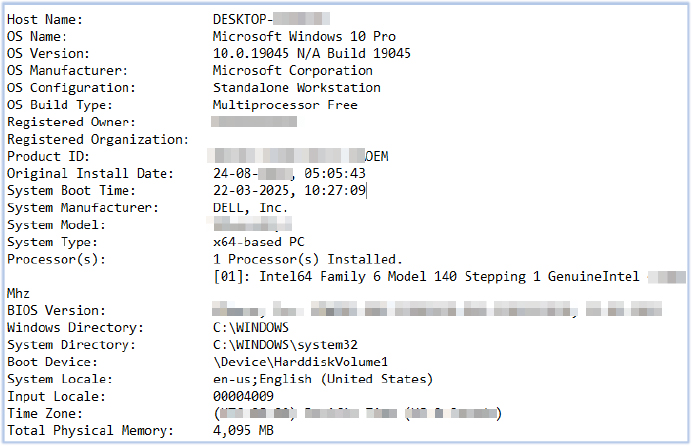
Task: Click the 'System Locale:' label
Action: 60,380
